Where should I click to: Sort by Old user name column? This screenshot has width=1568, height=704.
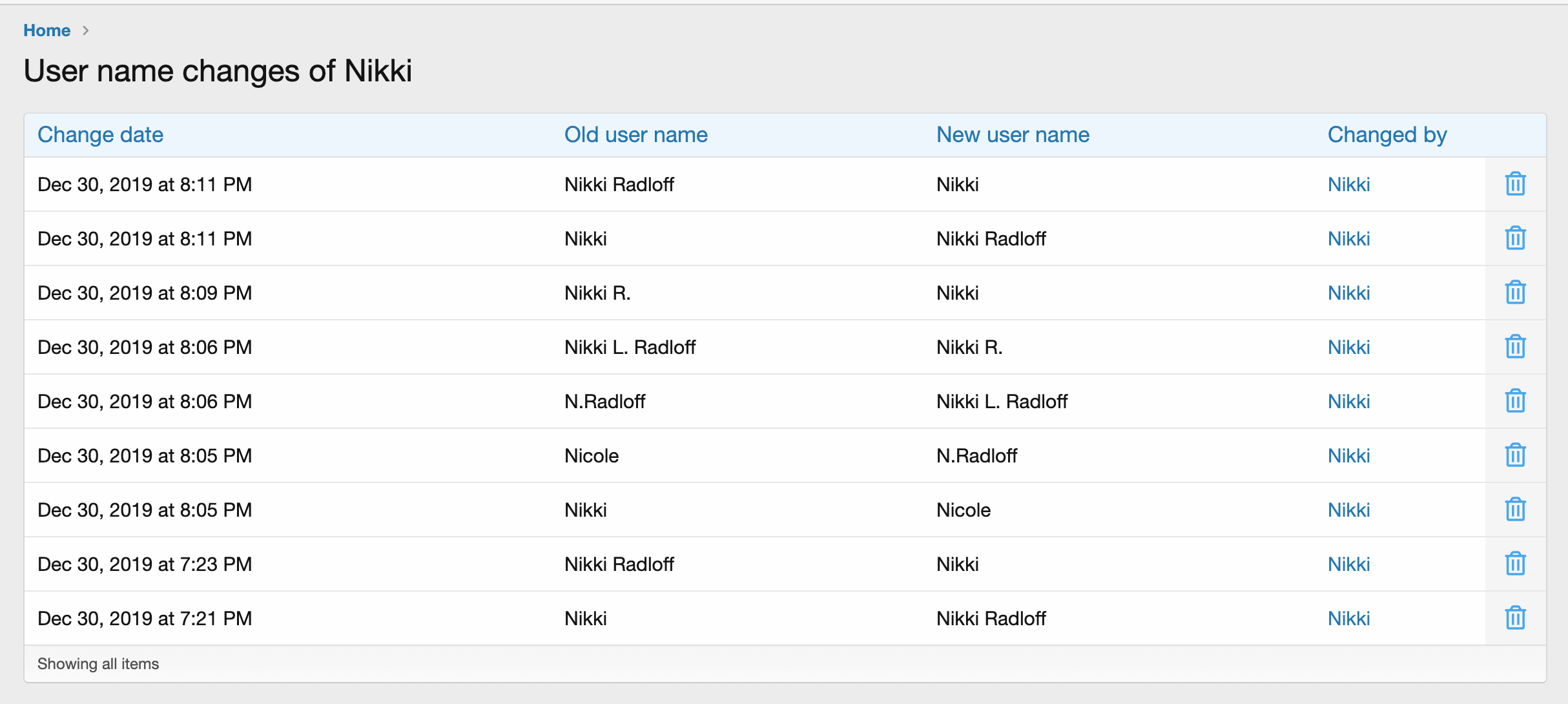pos(635,135)
